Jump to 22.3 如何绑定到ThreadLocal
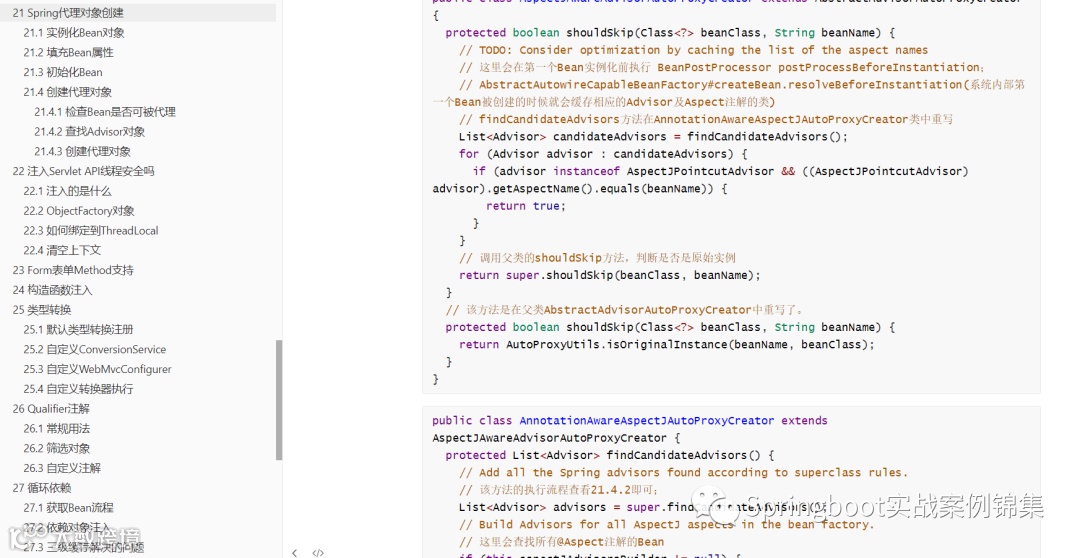The width and height of the screenshot is (1080, 558). 91,231
